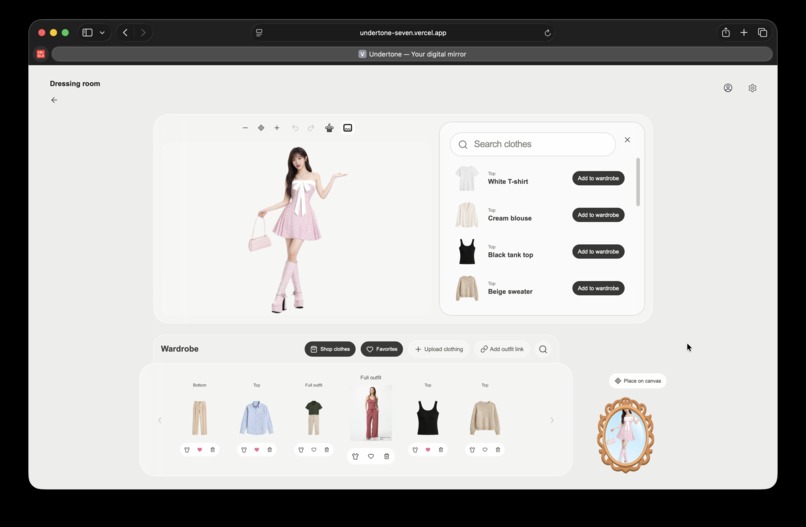Click the diamond fit-to-canvas icon in toolbar
The height and width of the screenshot is (527, 806).
(x=261, y=128)
